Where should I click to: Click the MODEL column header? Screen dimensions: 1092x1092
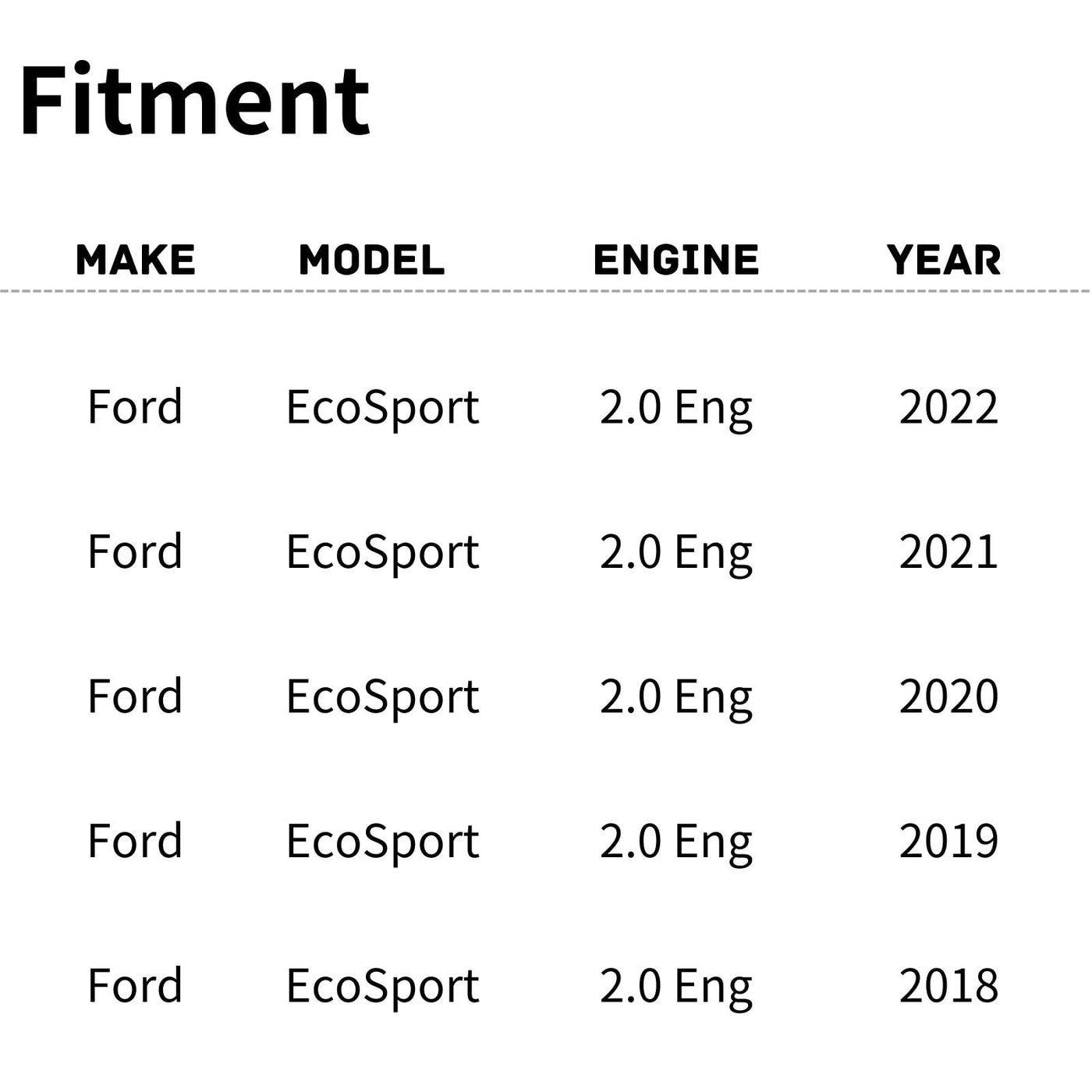[372, 260]
